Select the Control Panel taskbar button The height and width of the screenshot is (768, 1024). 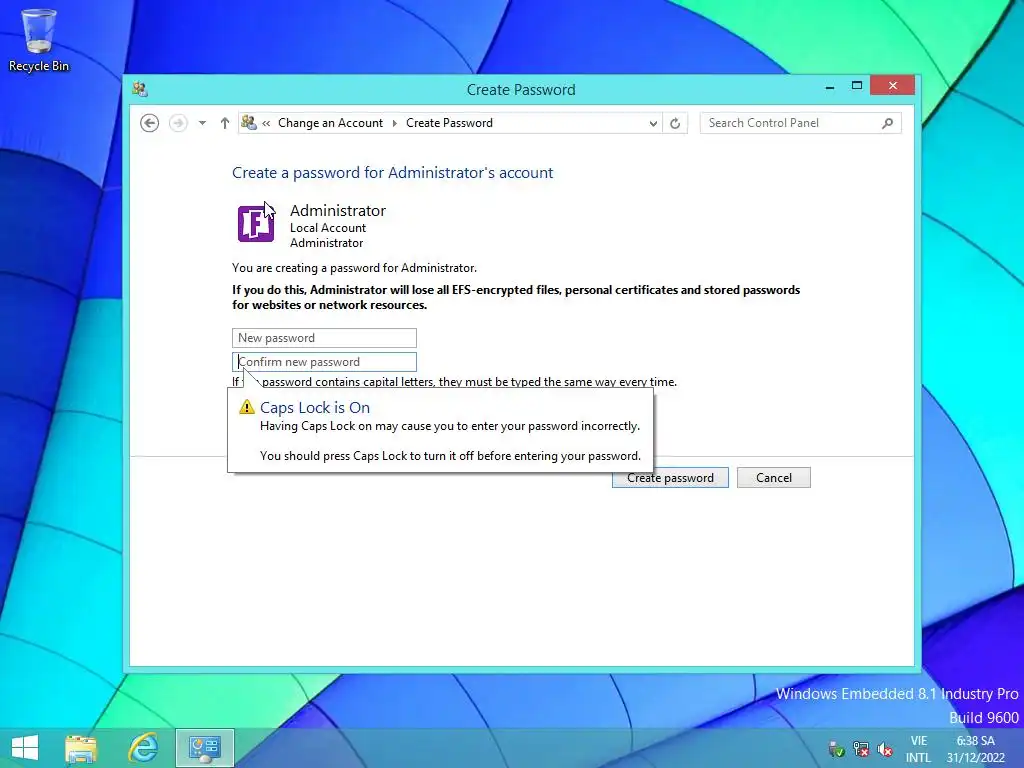coord(204,748)
